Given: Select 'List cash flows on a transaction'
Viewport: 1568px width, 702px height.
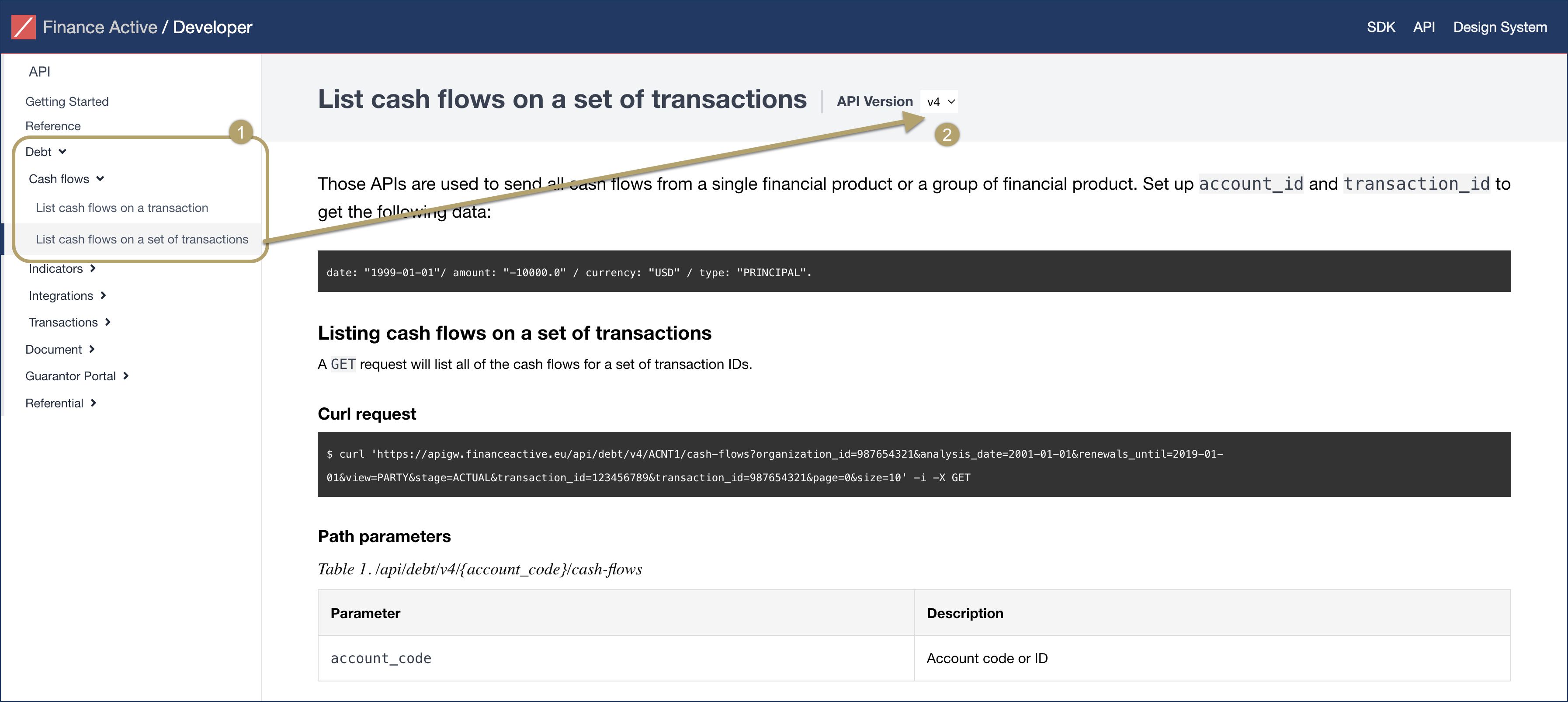Looking at the screenshot, I should click(122, 208).
